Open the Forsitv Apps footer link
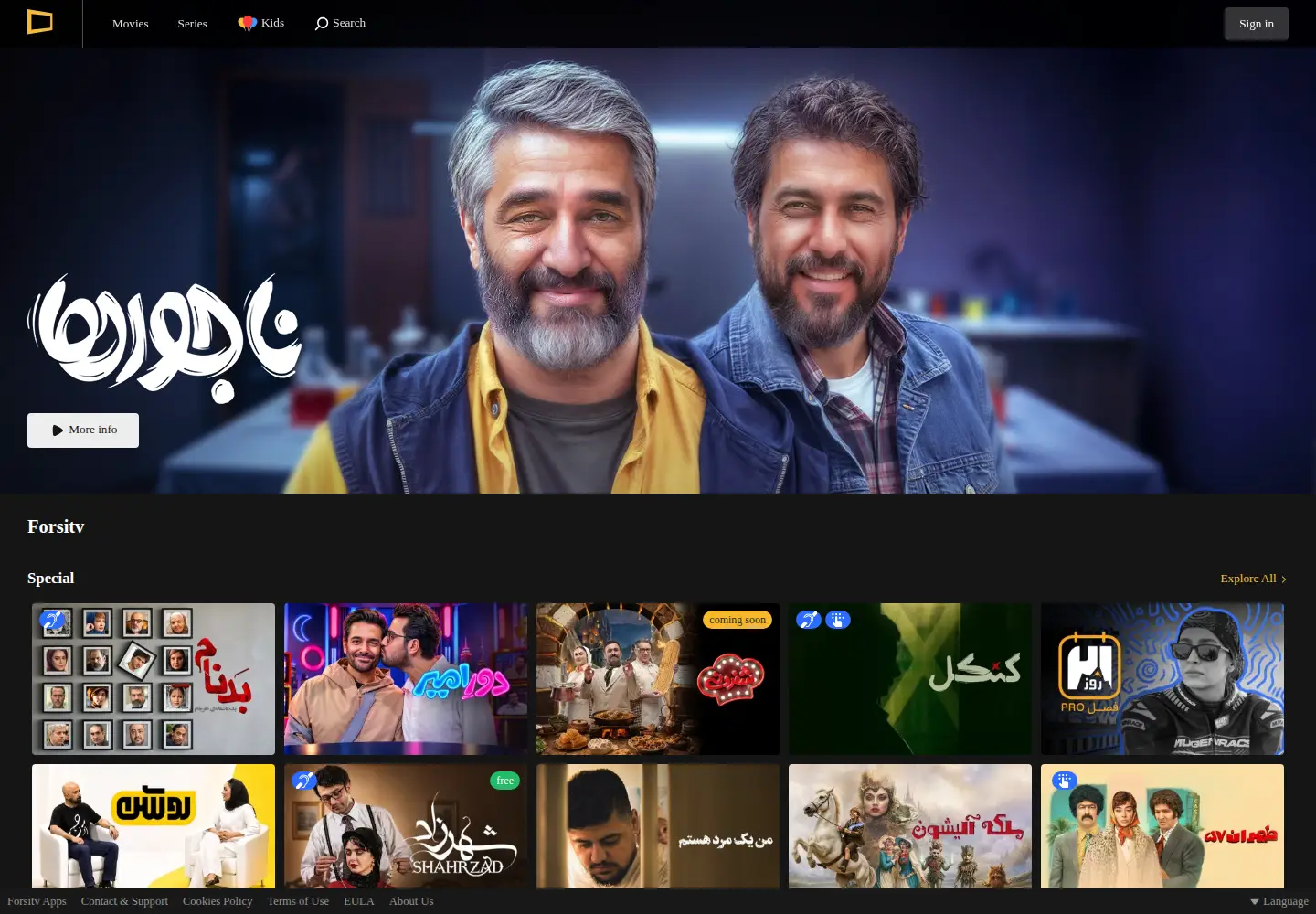Screen dimensions: 1316x914 37,901
